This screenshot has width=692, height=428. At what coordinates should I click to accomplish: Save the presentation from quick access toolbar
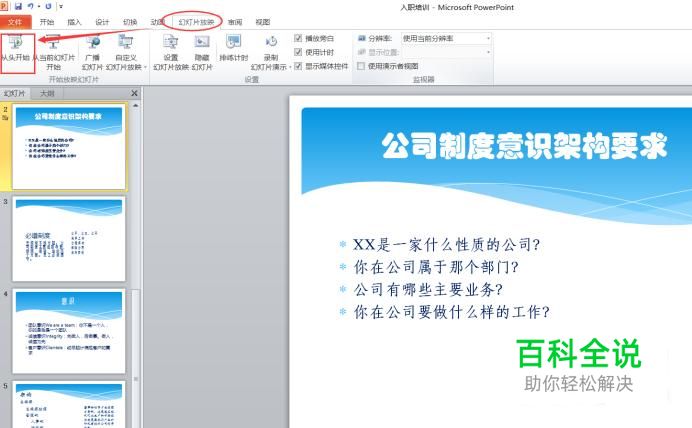pos(18,6)
